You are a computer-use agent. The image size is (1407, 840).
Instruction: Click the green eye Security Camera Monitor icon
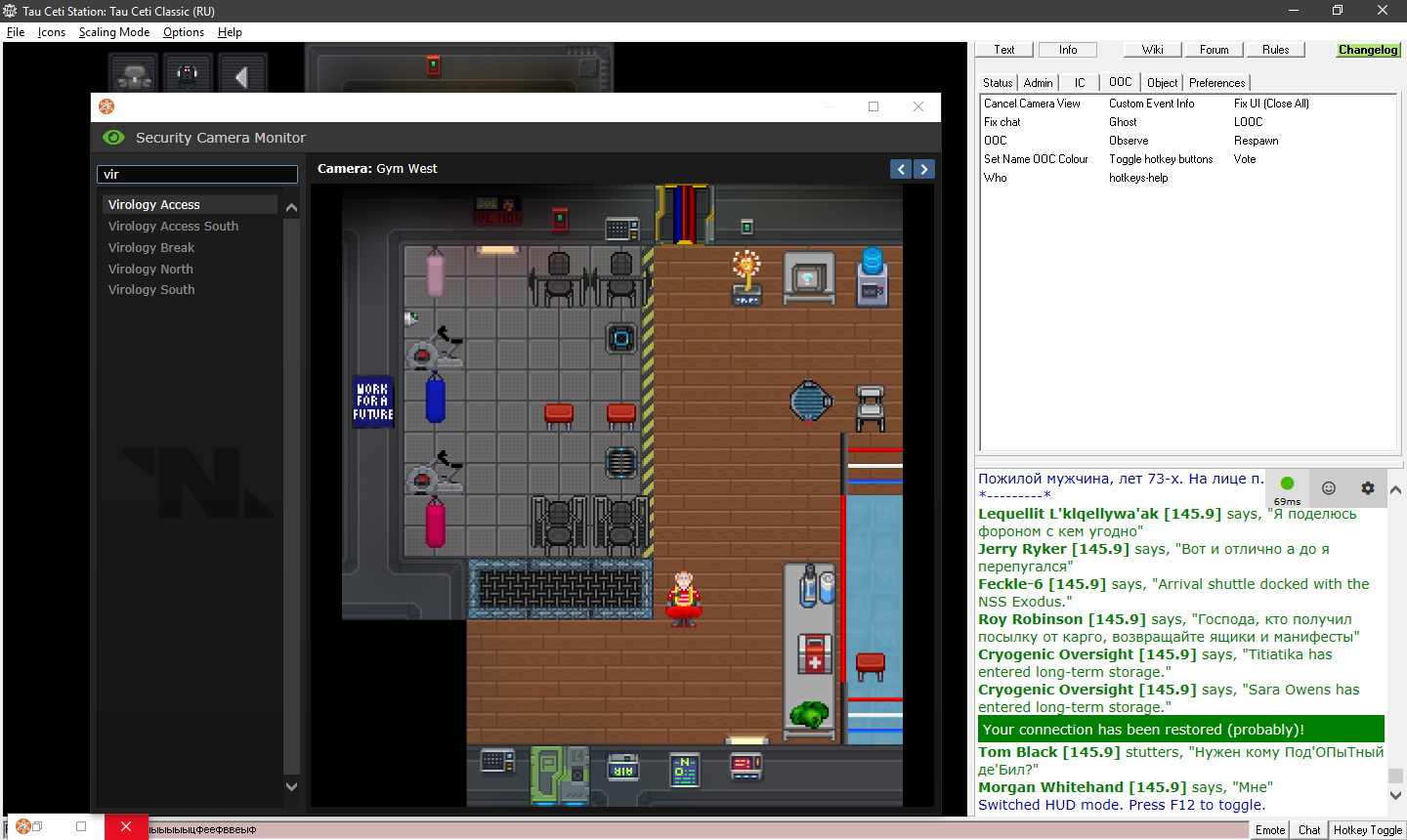113,138
